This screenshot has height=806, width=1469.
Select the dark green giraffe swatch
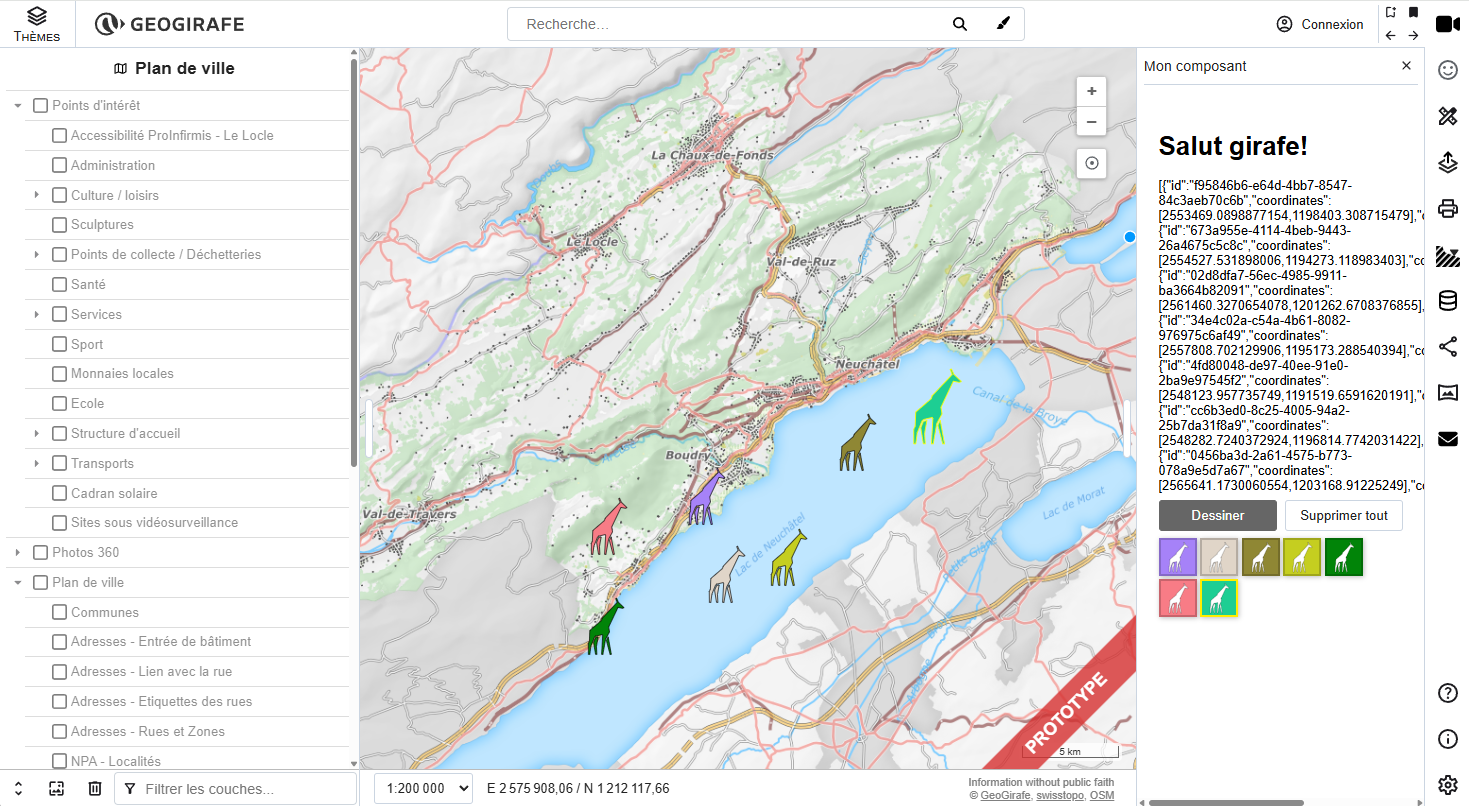coord(1343,557)
